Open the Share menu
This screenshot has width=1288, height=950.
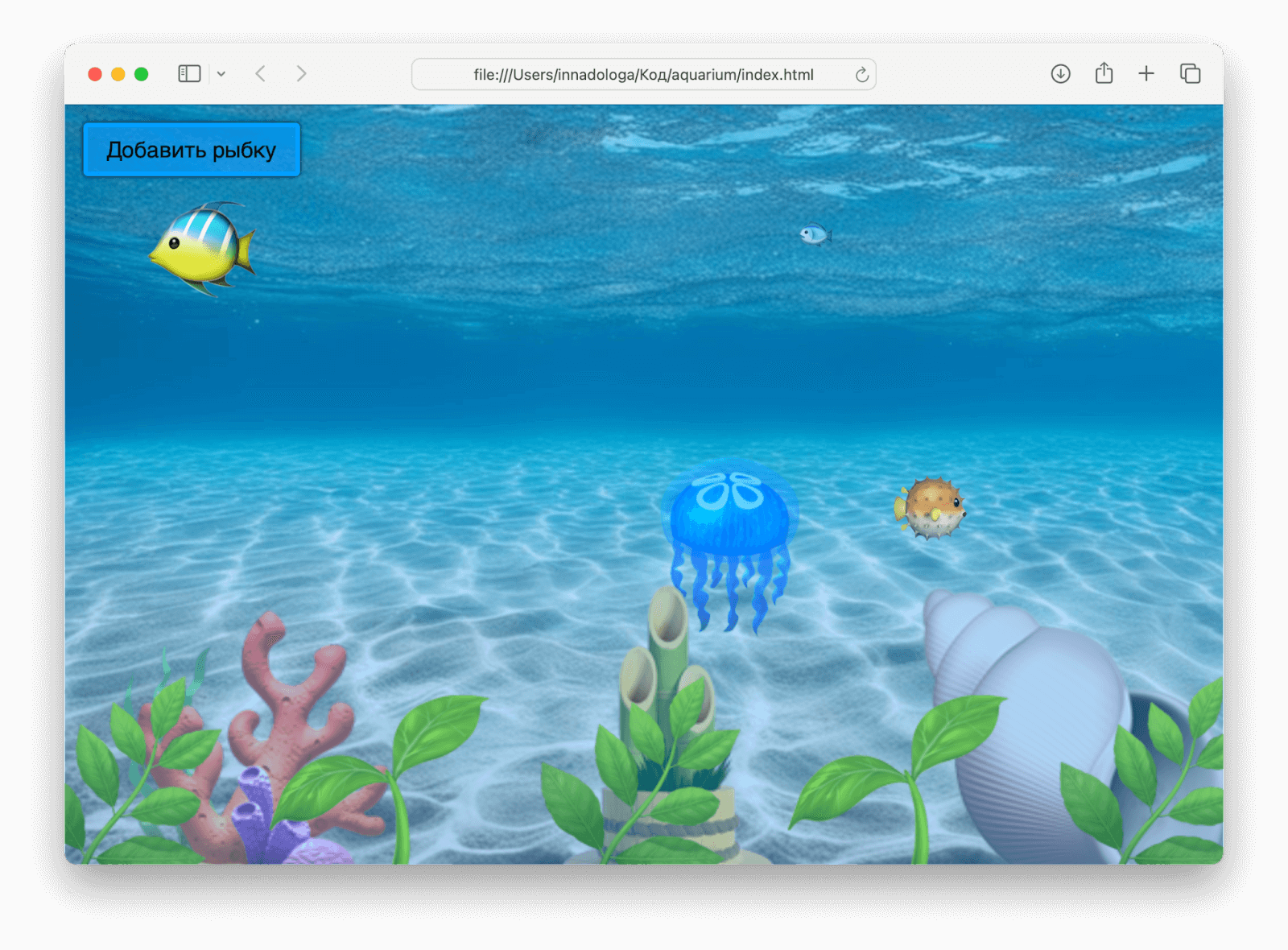pyautogui.click(x=1104, y=74)
